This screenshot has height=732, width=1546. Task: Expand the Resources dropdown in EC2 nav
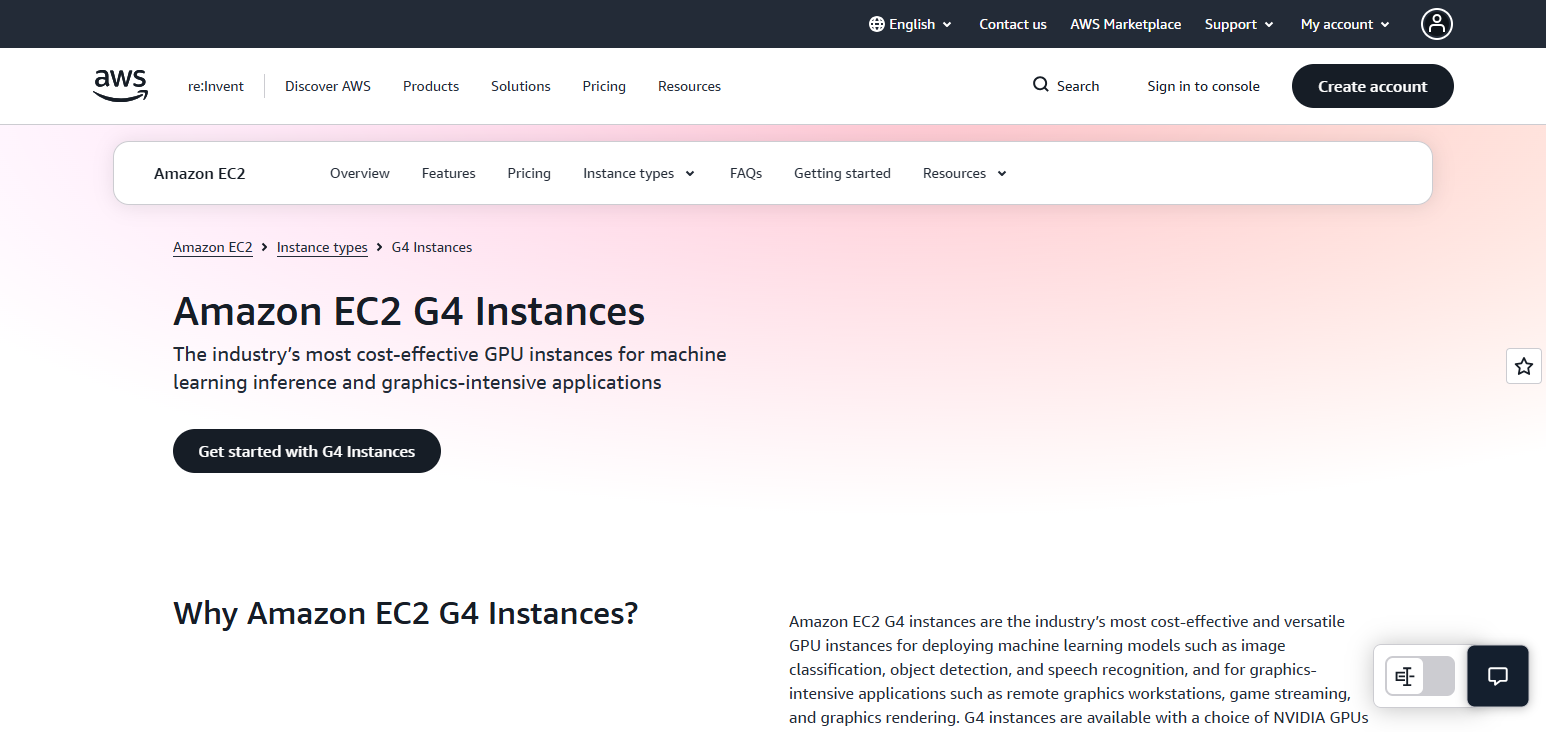(965, 173)
